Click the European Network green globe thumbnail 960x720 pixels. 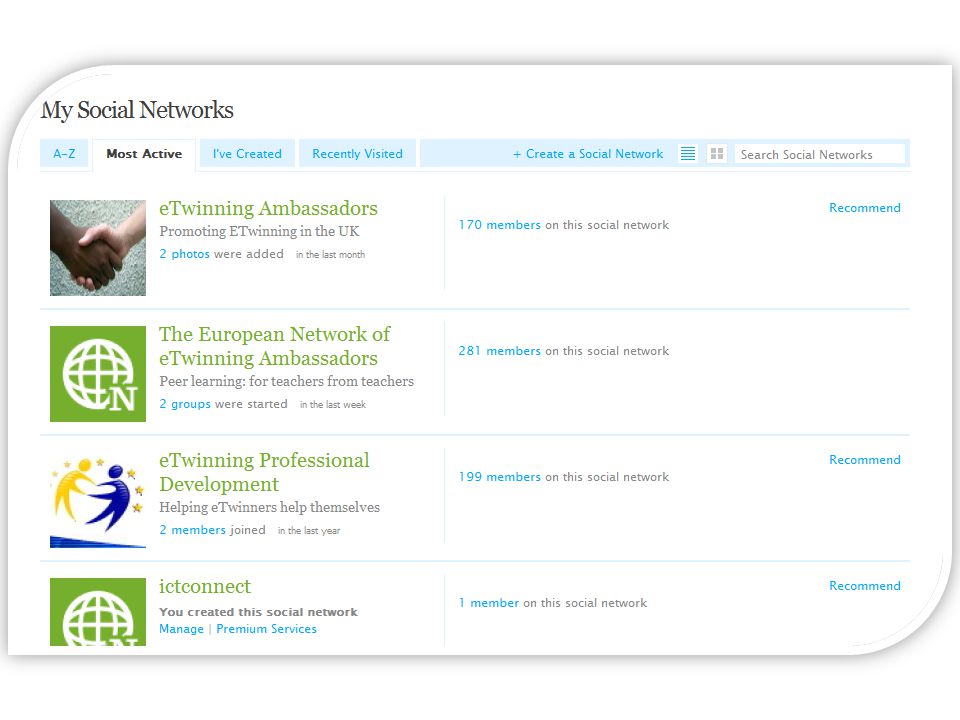(98, 373)
